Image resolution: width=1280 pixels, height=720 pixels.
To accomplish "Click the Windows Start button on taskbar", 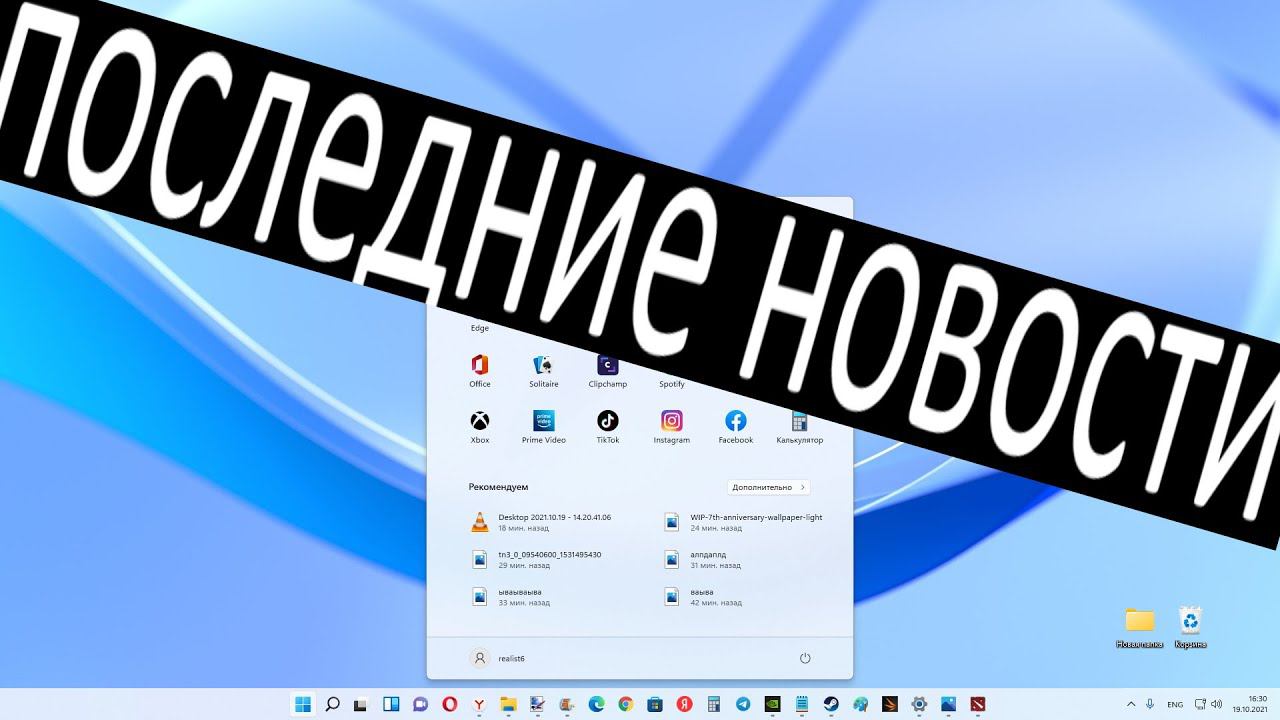I will coord(302,704).
